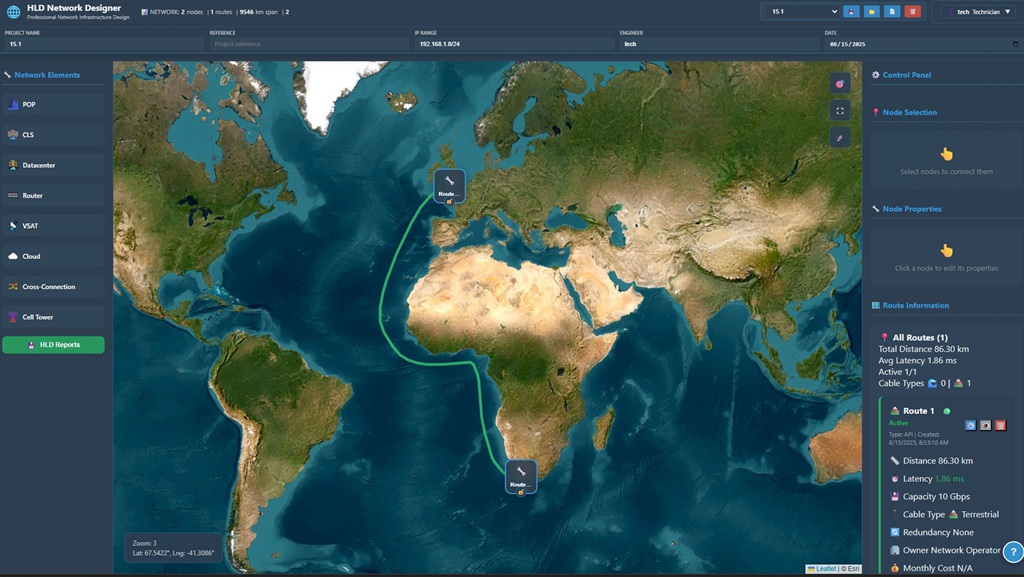The image size is (1024, 577).
Task: Click the save project icon
Action: [852, 12]
